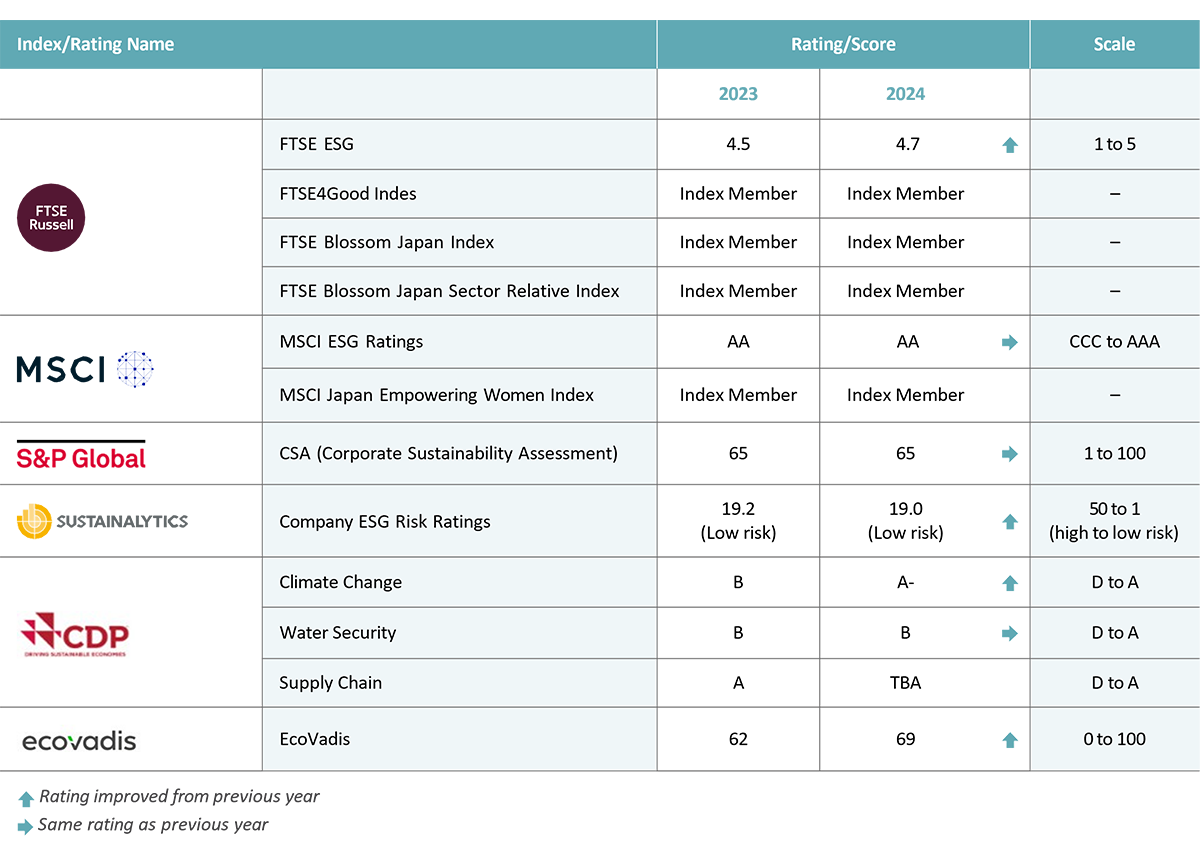Select the 'CCC to AAA' scale value
This screenshot has height=856, width=1200.
click(x=1115, y=341)
